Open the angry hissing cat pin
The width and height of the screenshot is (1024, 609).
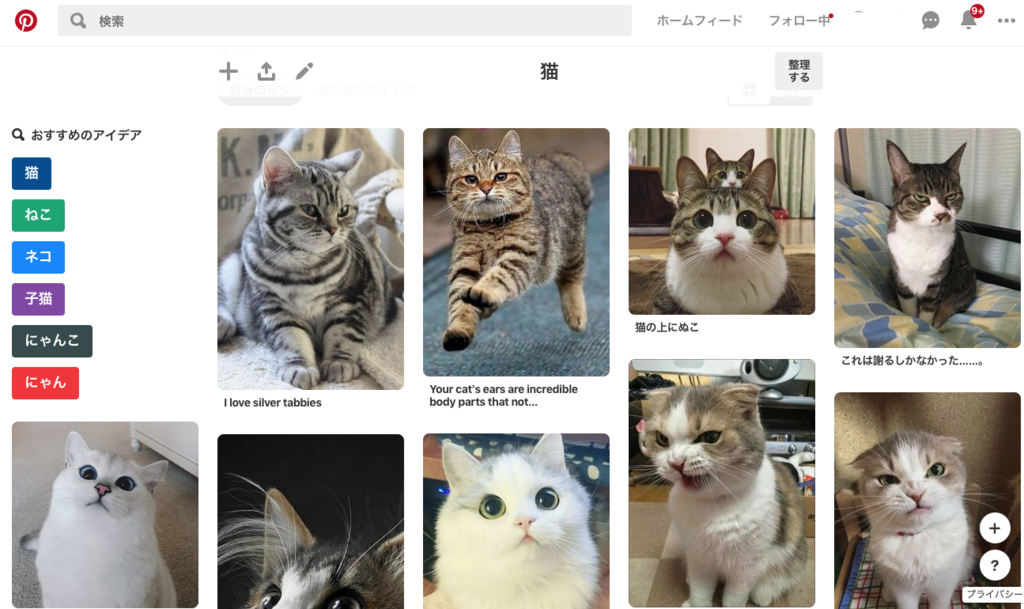722,483
